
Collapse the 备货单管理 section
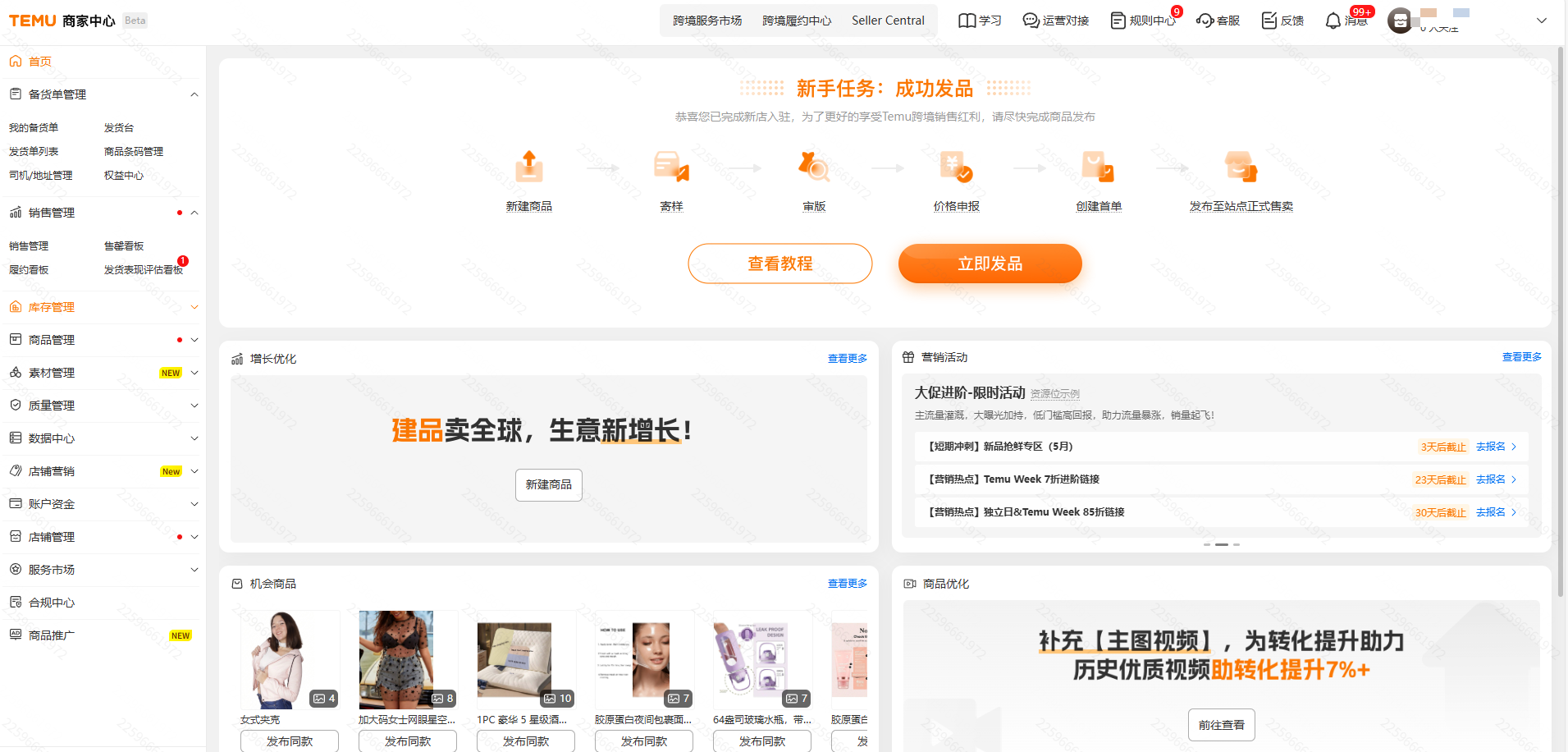[x=194, y=94]
